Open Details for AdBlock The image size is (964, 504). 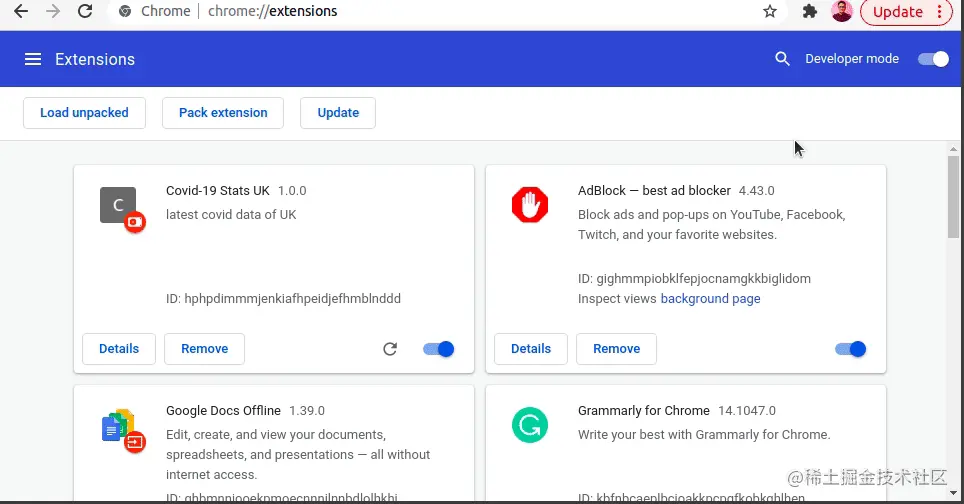(x=531, y=349)
